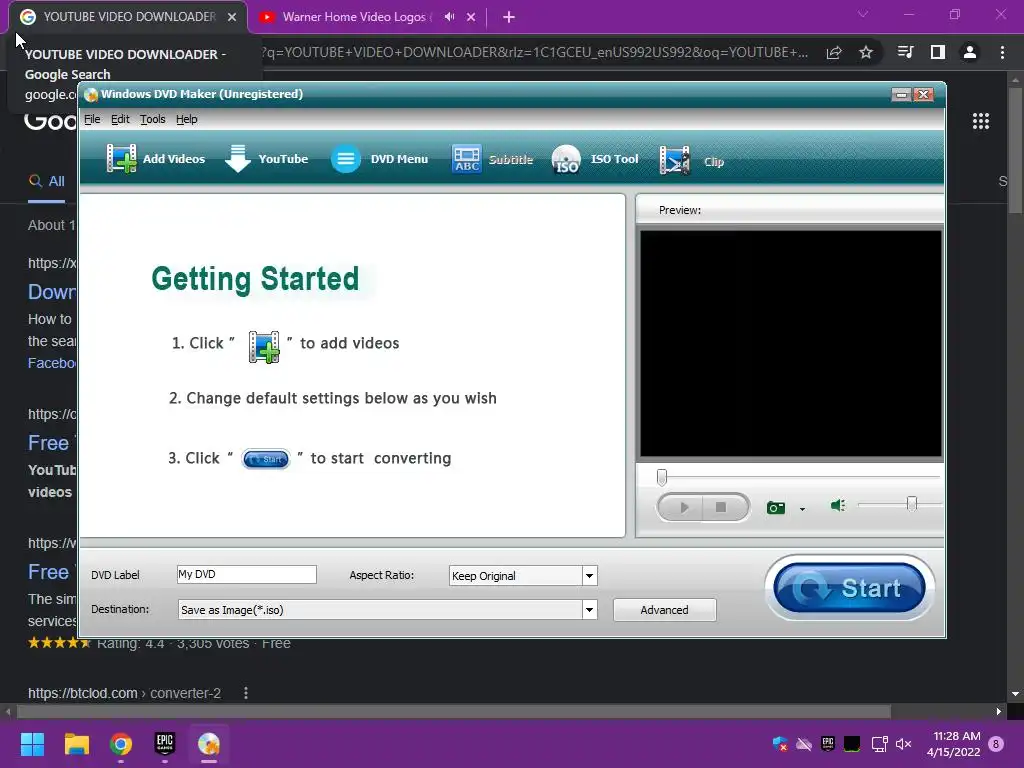Click the Chrome share page icon
This screenshot has width=1024, height=768.
(834, 52)
